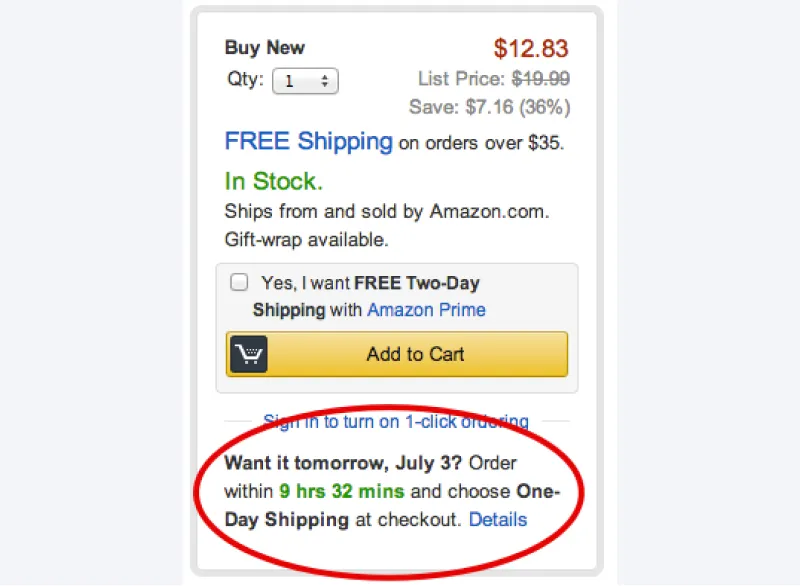Image resolution: width=800 pixels, height=586 pixels.
Task: Open the FREE Shipping link
Action: coord(308,141)
